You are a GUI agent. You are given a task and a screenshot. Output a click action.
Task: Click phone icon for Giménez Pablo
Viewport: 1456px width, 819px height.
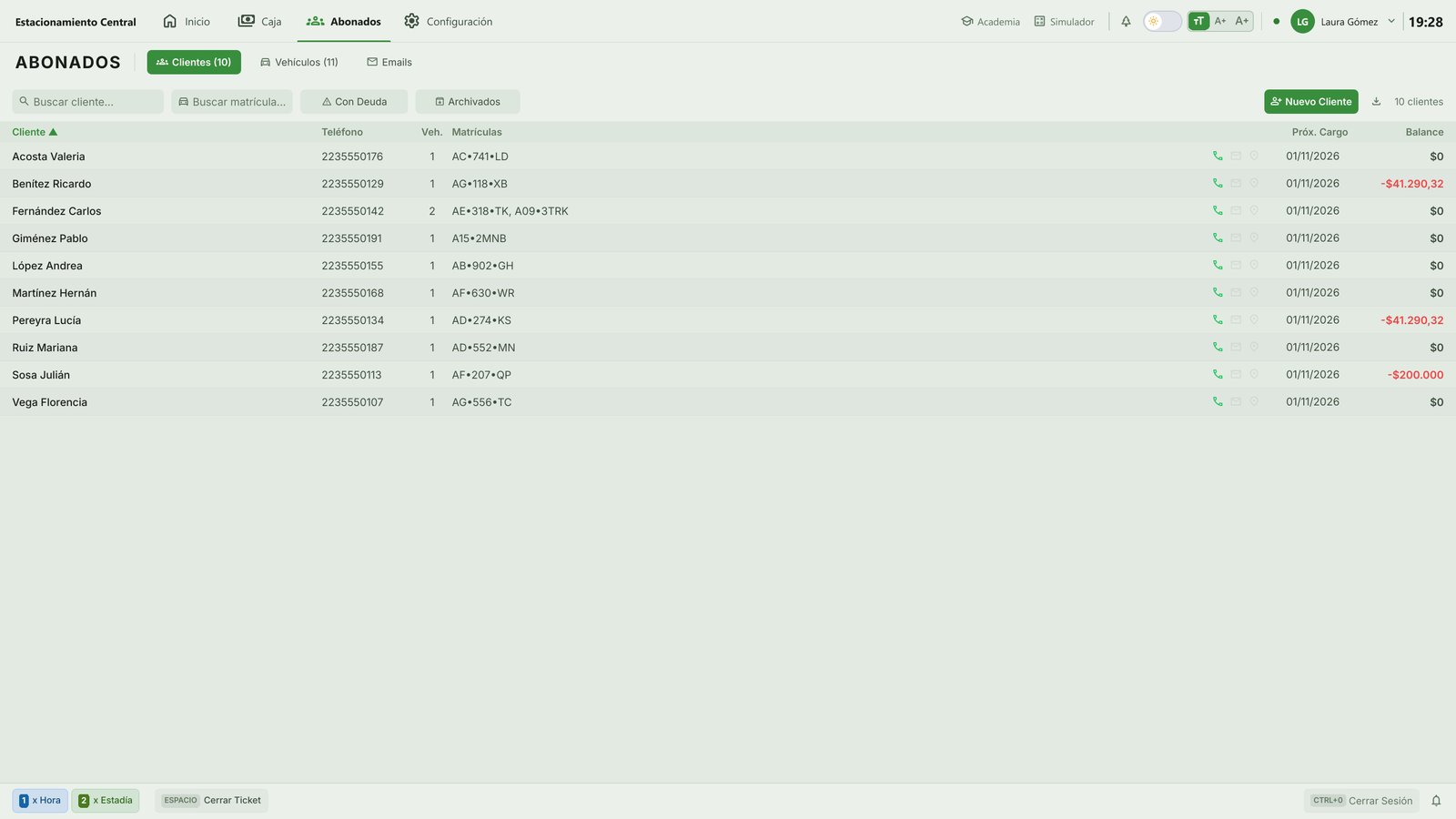click(1218, 238)
